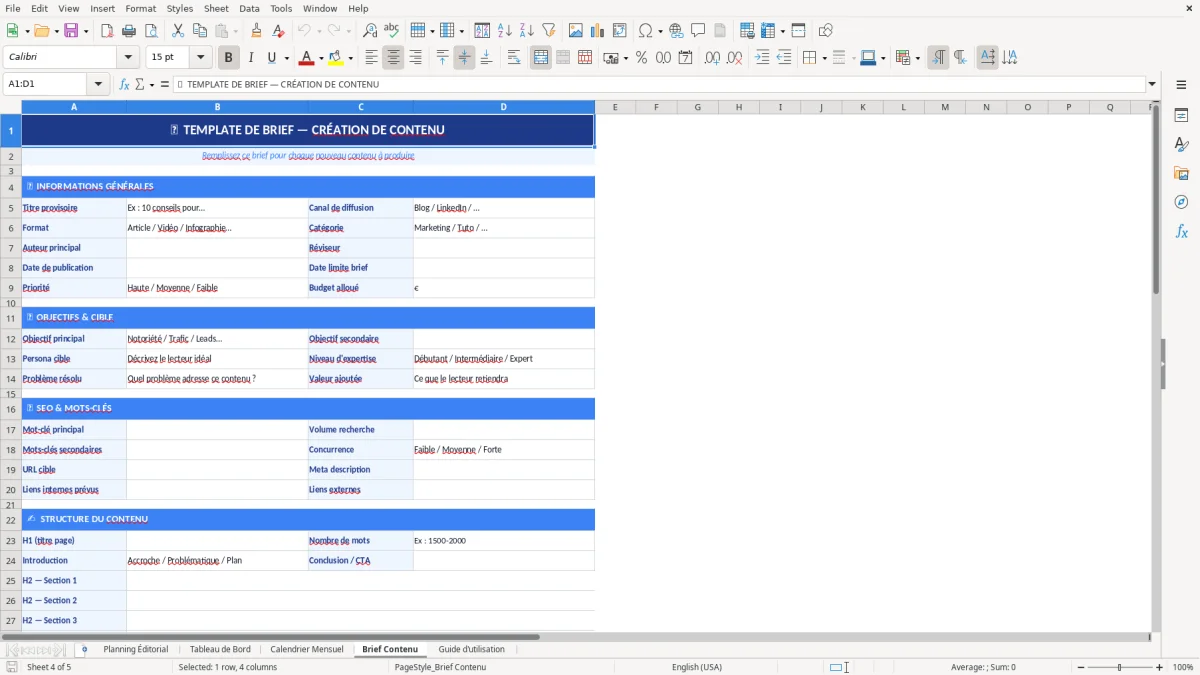Screen dimensions: 1200x675
Task: Select cell B5 containing 'Ex : 10 conseils pour...'
Action: (216, 207)
